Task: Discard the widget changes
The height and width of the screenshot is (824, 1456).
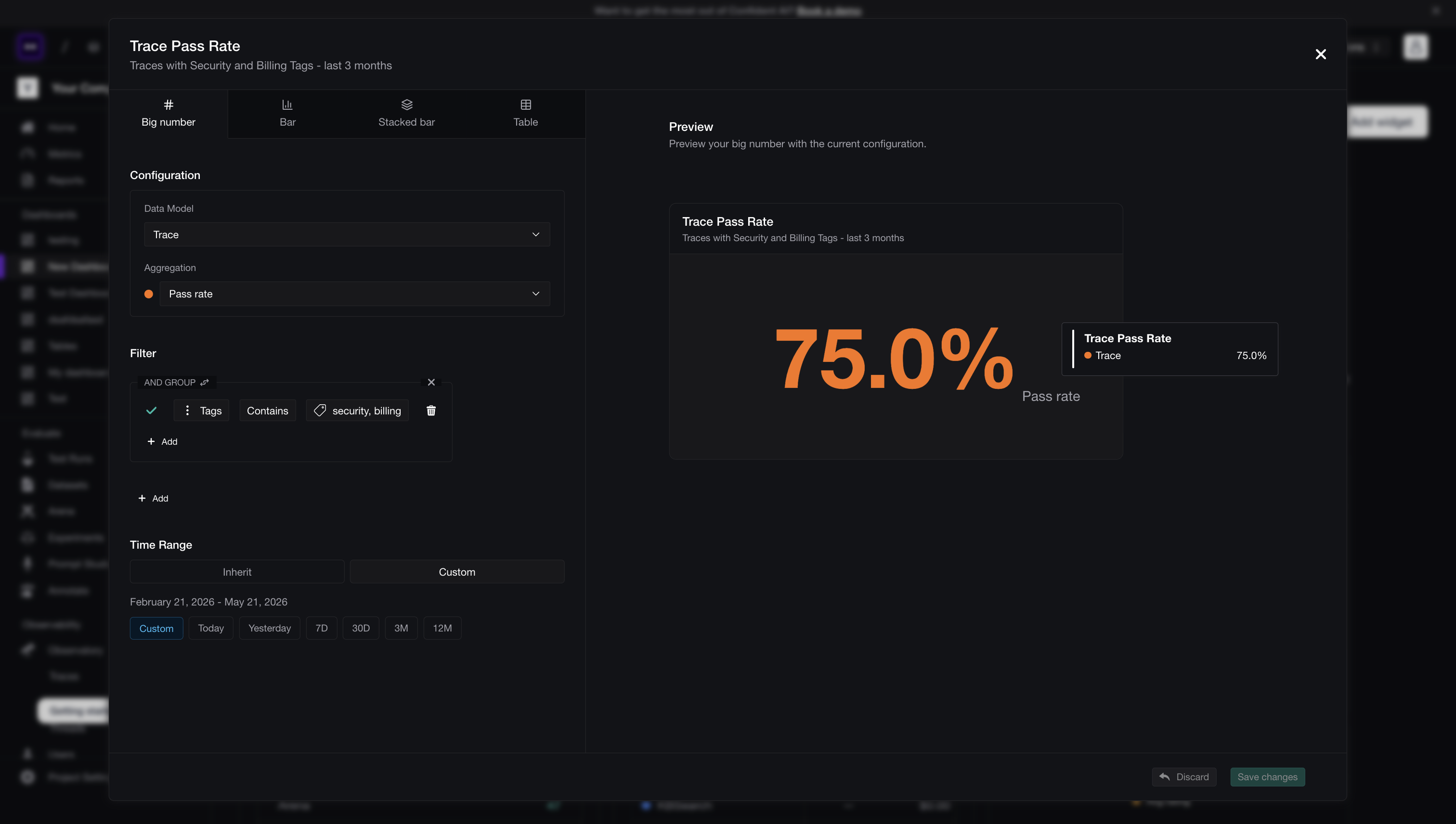Action: click(1183, 777)
